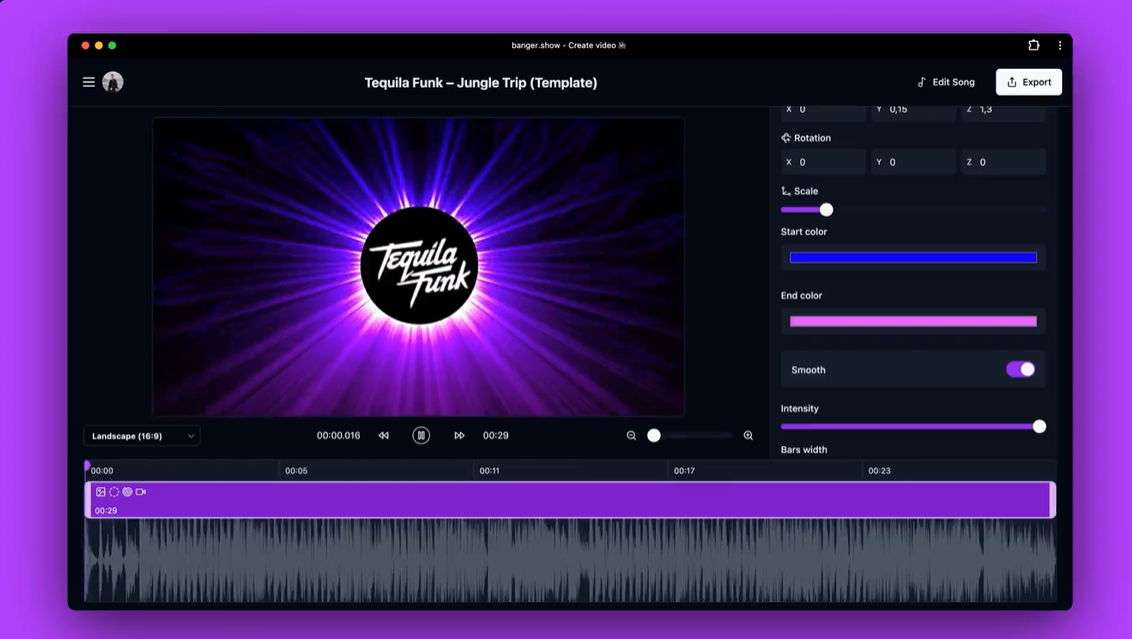Click the Edit Song button
Screen dimensions: 1132x639
point(946,82)
